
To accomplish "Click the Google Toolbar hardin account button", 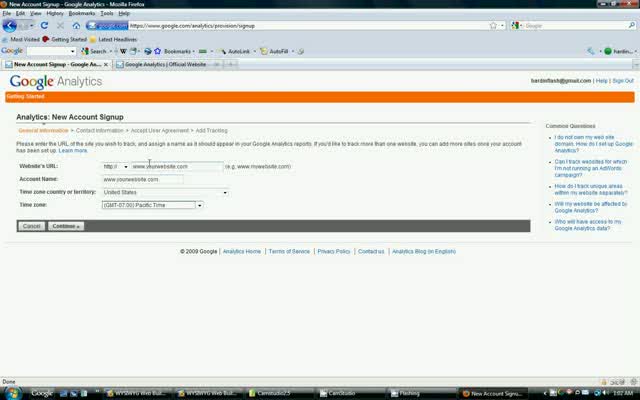I will coord(620,51).
